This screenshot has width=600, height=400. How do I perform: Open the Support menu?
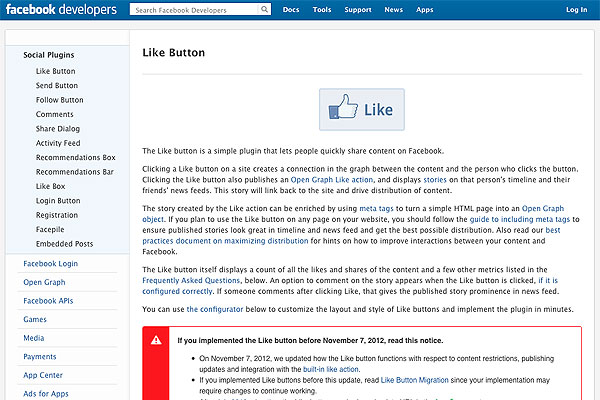click(358, 10)
